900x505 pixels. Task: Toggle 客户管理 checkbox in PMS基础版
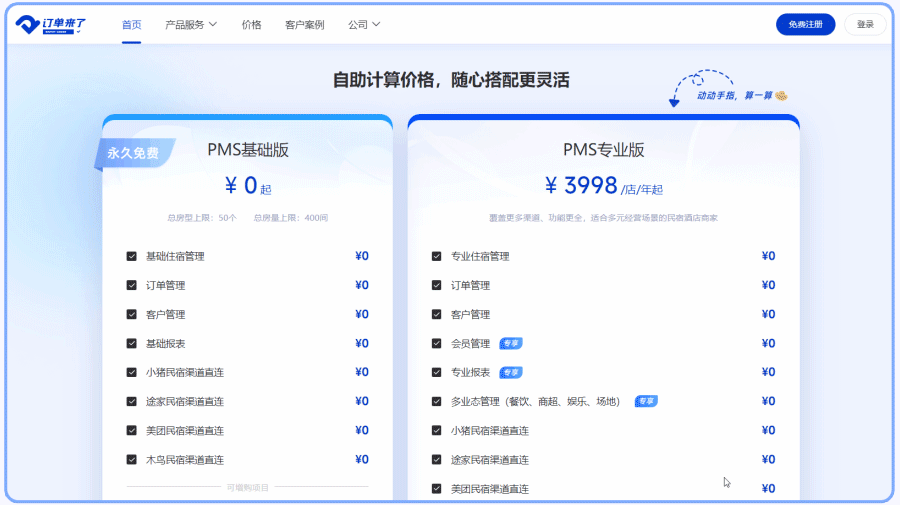(131, 314)
